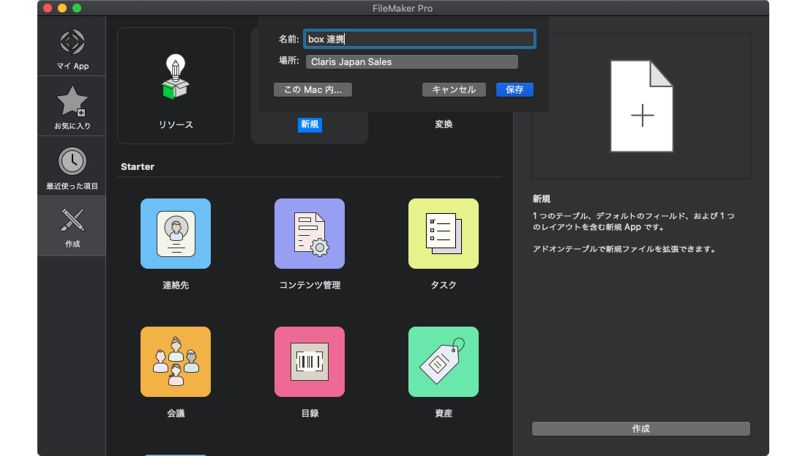
Task: Click the 会議 template label
Action: (176, 413)
